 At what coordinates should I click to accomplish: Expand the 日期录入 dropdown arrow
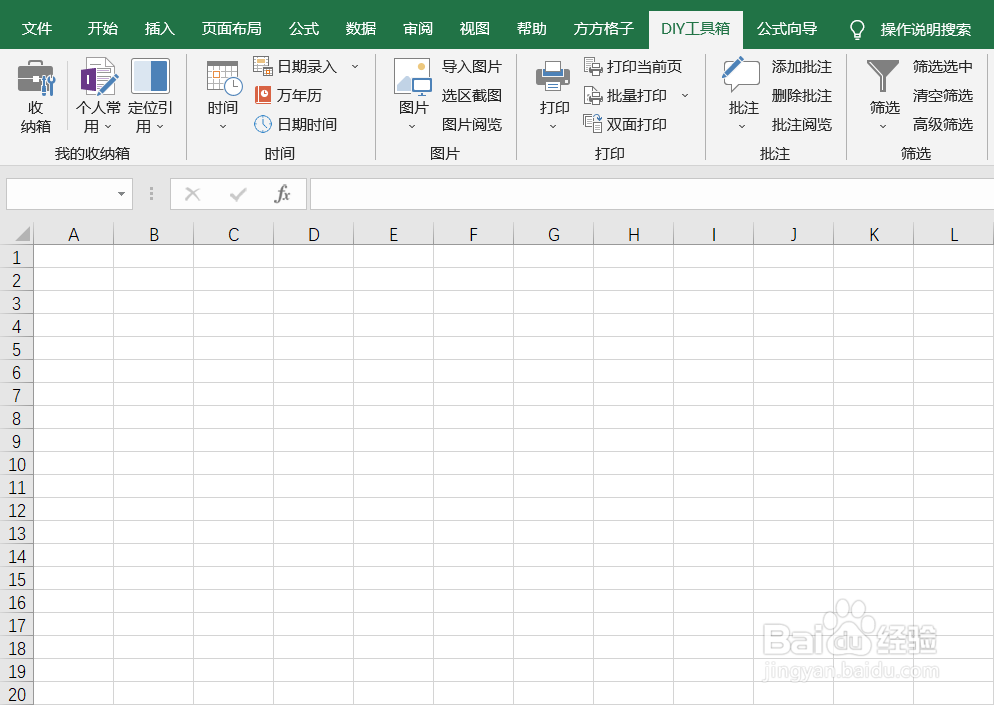tap(355, 66)
